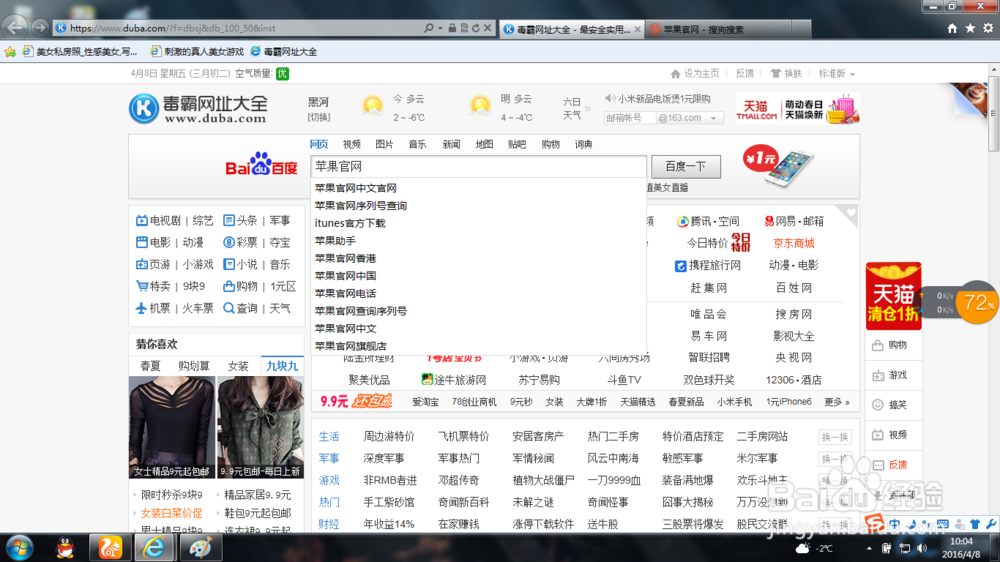This screenshot has width=1000, height=562.
Task: Select the 新闻 search category tab
Action: (x=451, y=145)
